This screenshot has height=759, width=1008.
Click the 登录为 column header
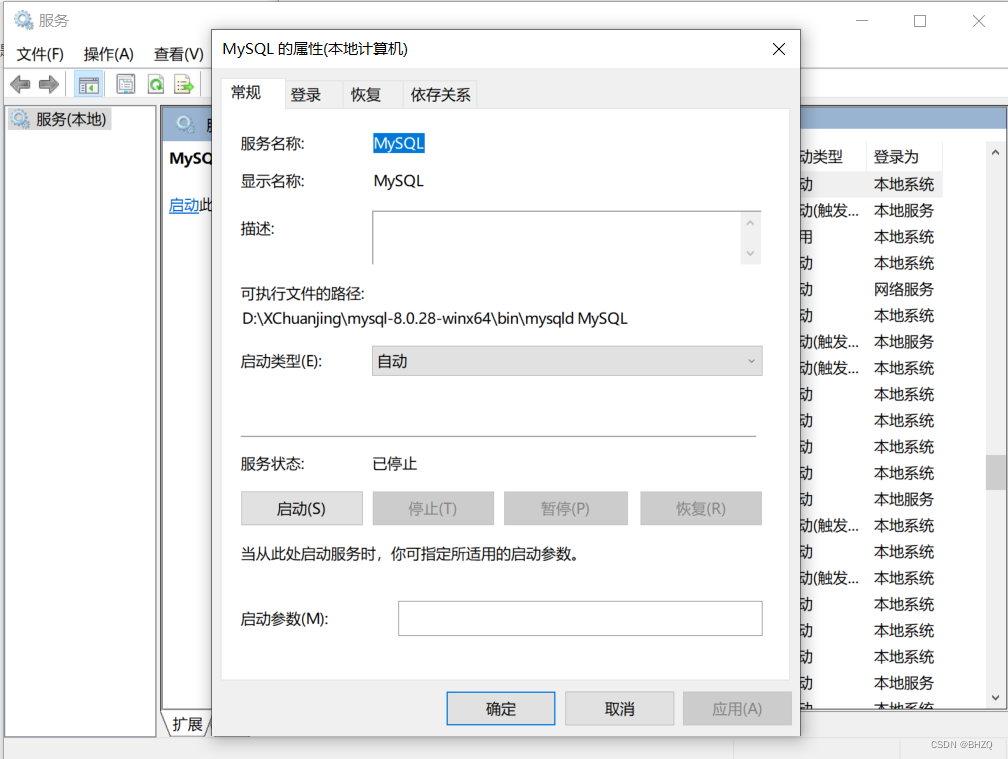(x=904, y=157)
